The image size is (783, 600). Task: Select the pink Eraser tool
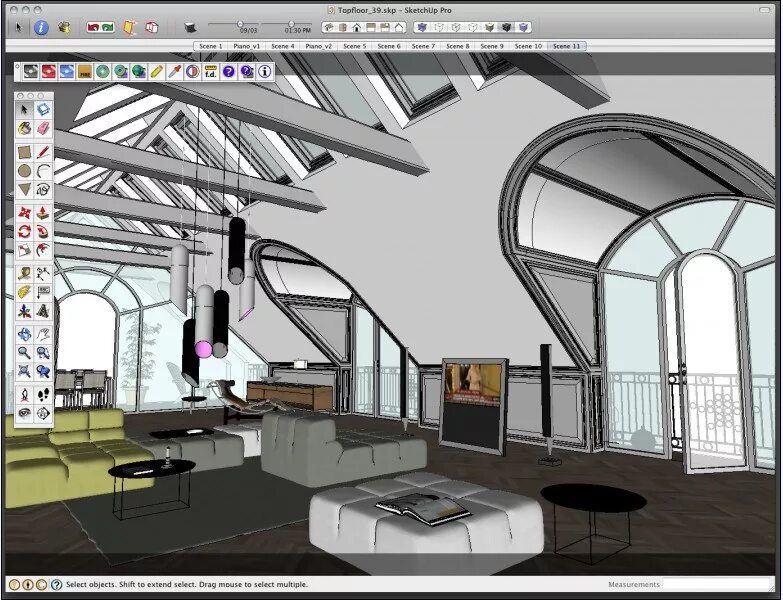43,128
